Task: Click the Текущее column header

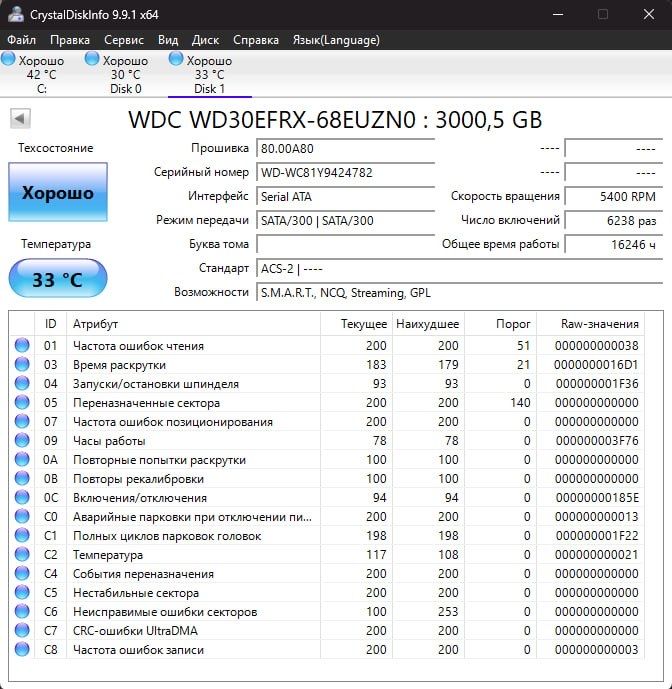Action: [356, 324]
